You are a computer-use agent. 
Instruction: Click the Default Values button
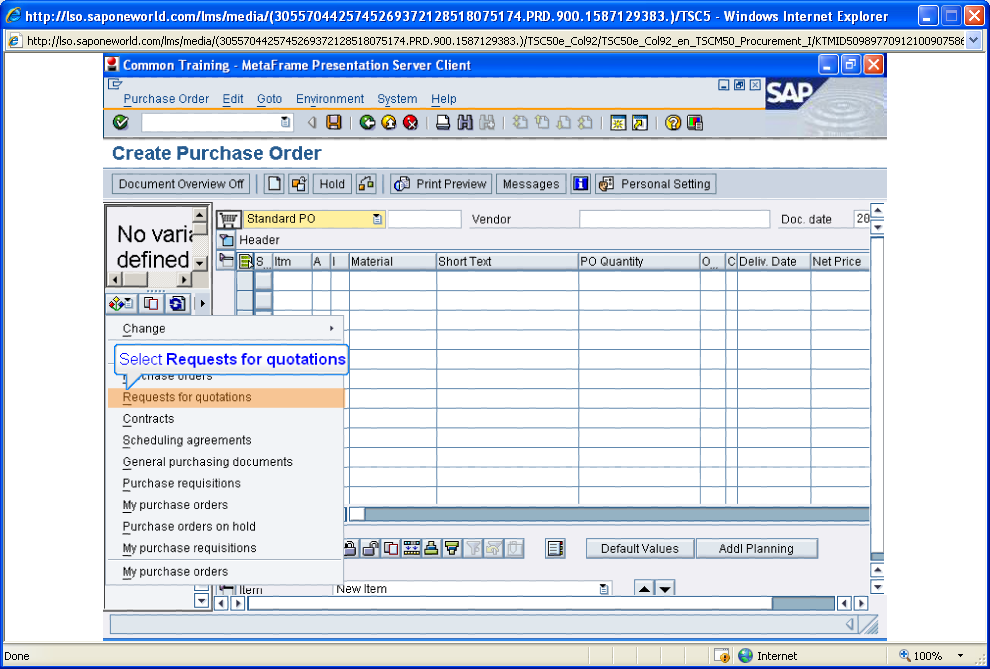coord(640,548)
